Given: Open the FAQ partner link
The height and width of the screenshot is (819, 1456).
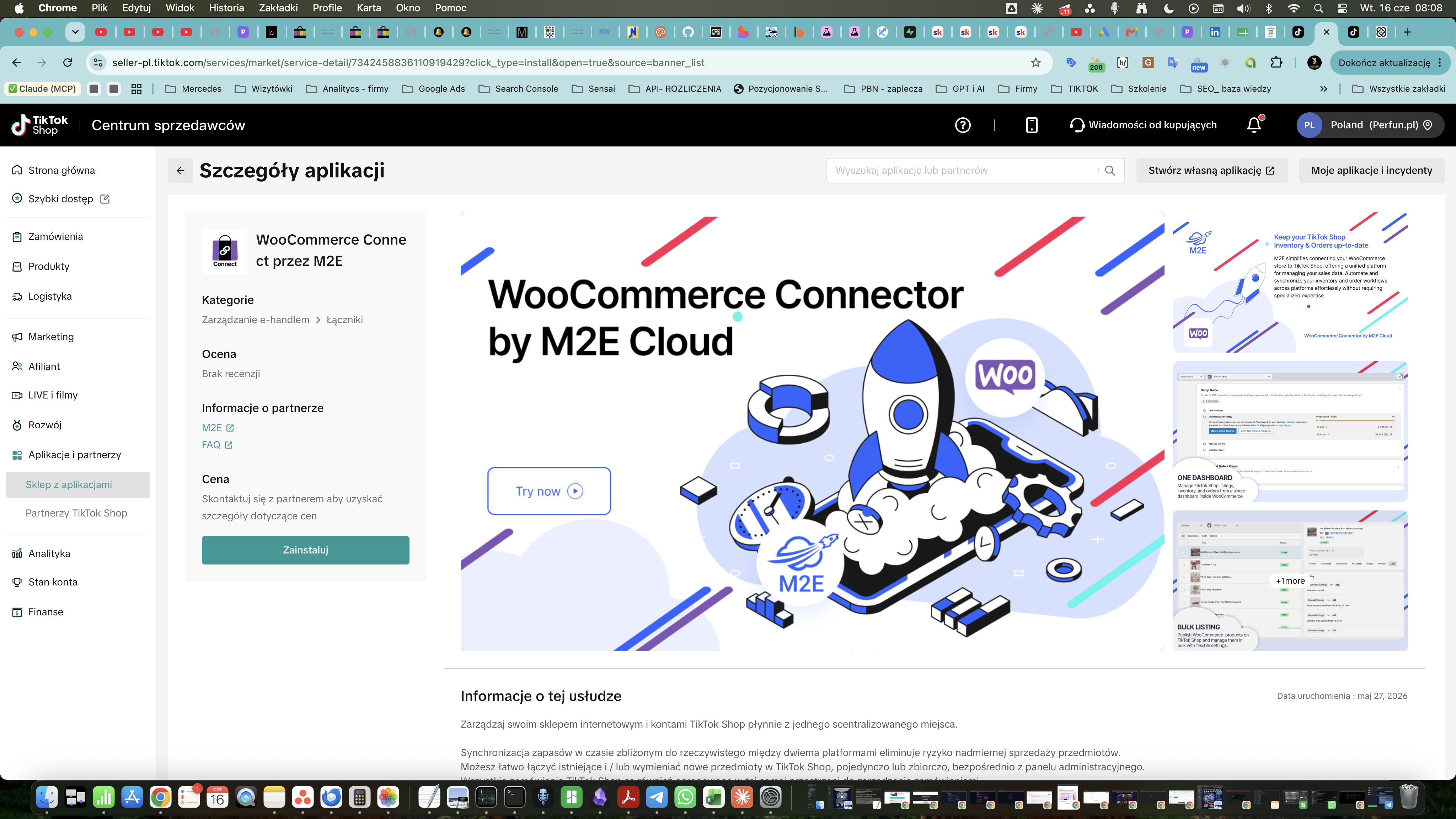Looking at the screenshot, I should click(217, 445).
